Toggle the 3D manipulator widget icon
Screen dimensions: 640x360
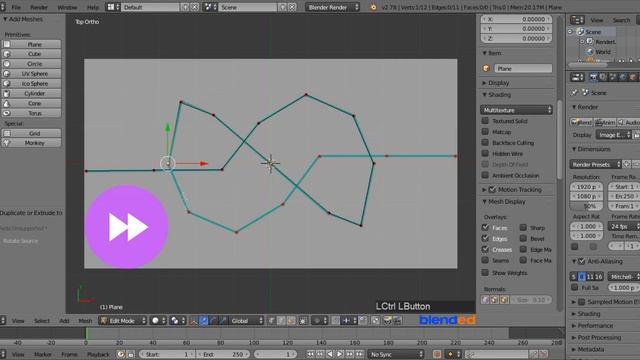click(194, 321)
